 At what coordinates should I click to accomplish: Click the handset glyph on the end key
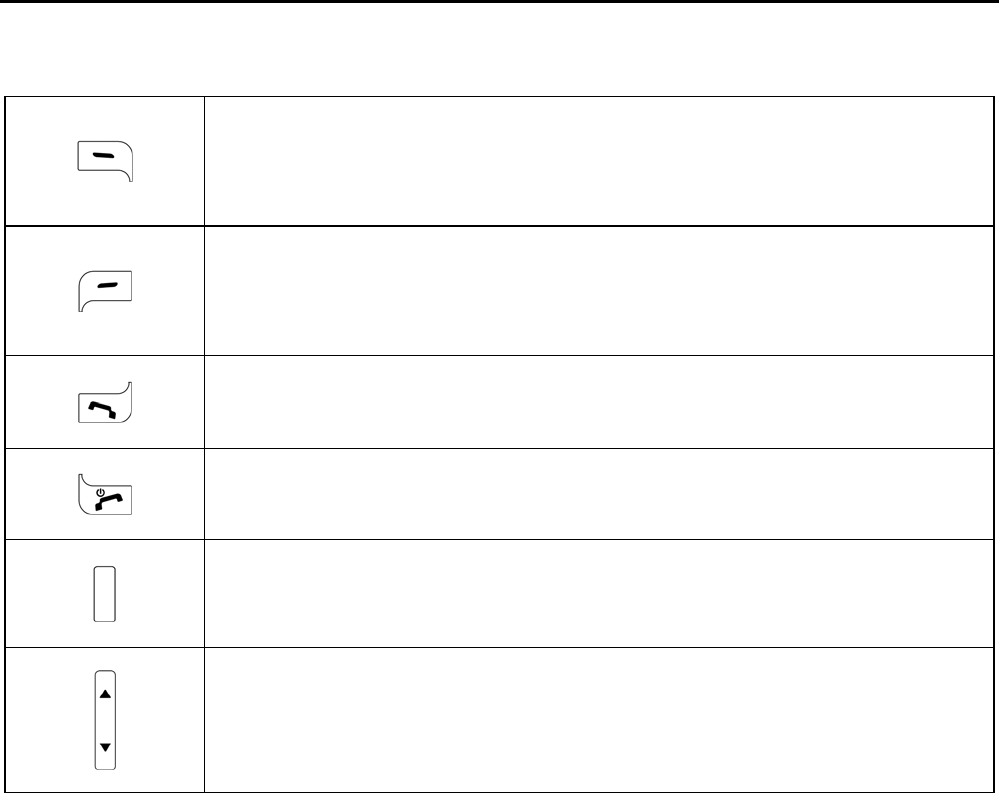coord(106,501)
